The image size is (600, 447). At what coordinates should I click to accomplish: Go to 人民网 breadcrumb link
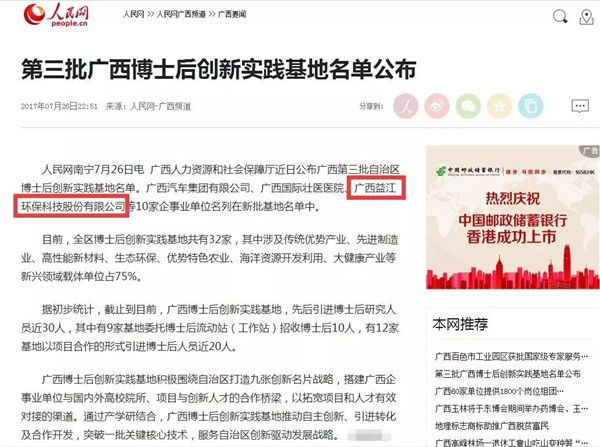[133, 14]
